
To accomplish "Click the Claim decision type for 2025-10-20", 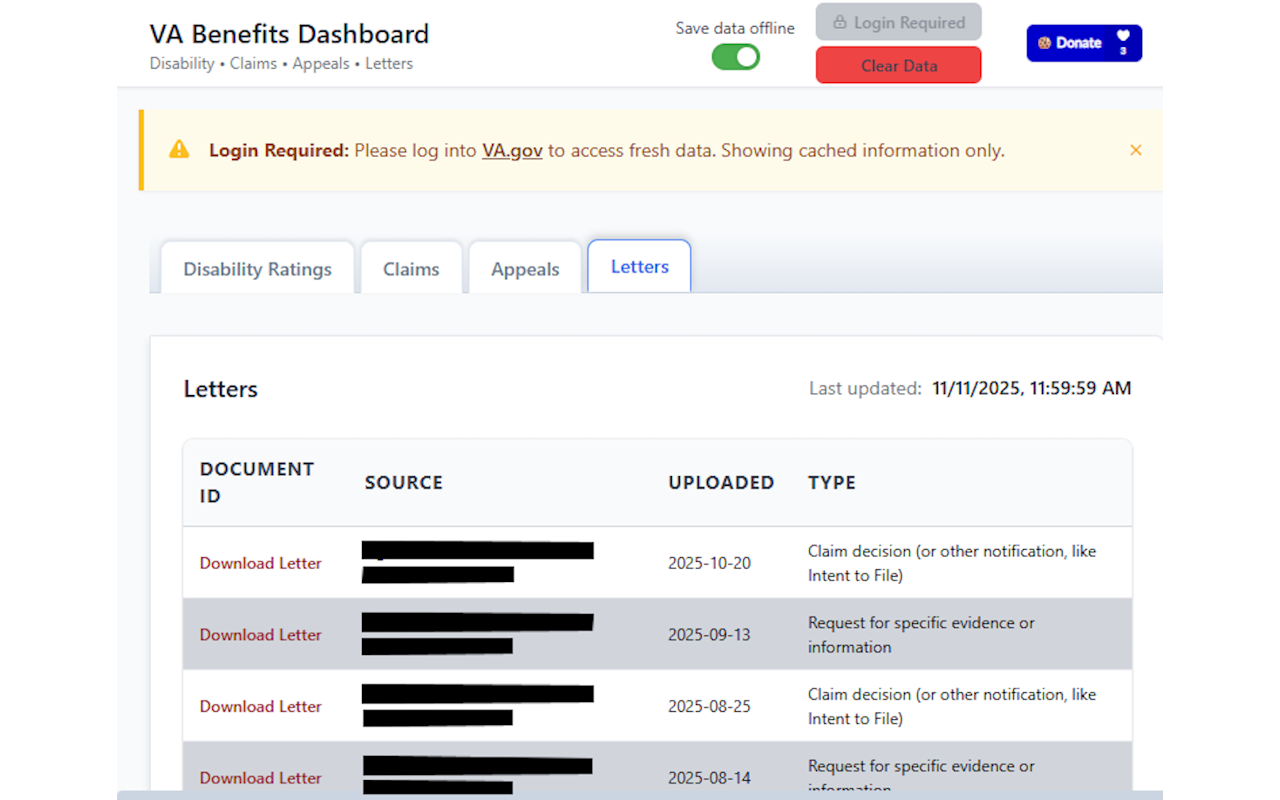I will pos(952,563).
